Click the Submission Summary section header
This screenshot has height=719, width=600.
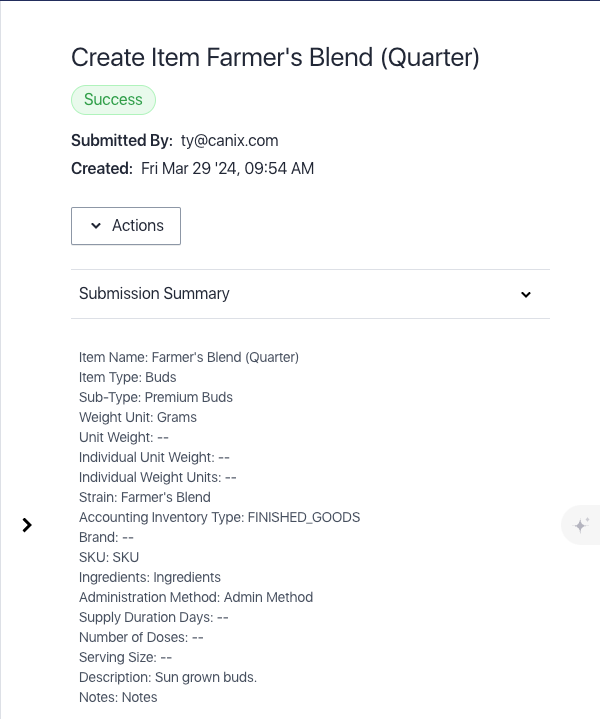[x=310, y=294]
